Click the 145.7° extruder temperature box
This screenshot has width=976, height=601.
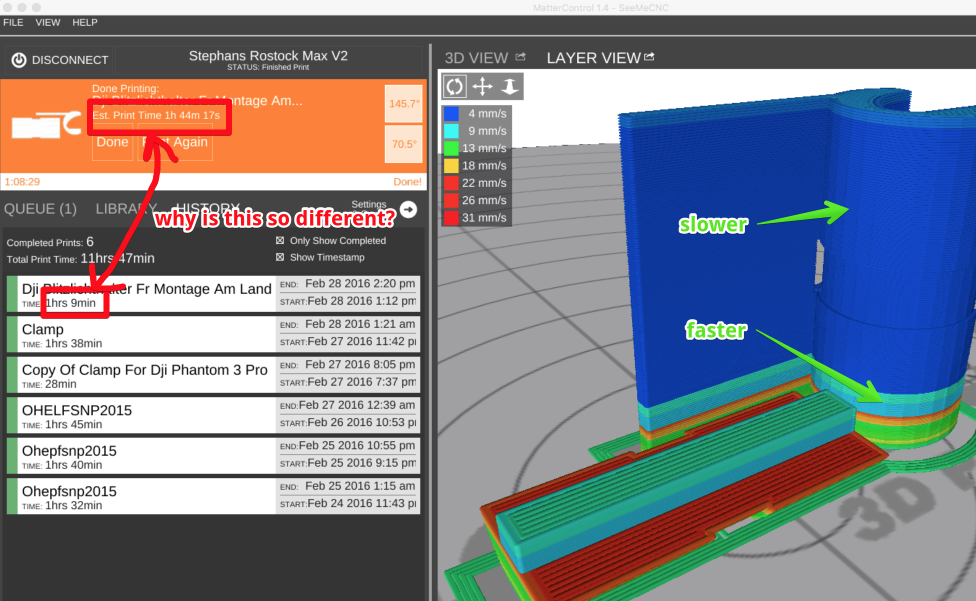403,104
